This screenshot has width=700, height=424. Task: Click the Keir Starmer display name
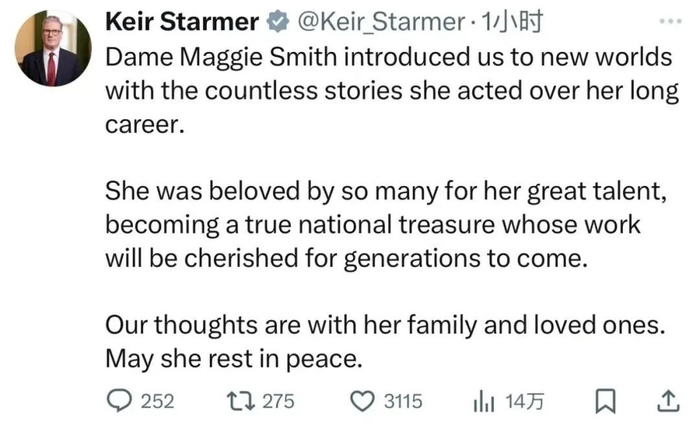(181, 21)
